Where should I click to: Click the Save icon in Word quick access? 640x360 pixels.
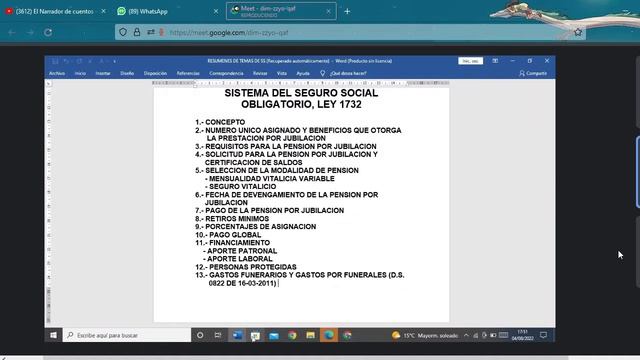(55, 61)
